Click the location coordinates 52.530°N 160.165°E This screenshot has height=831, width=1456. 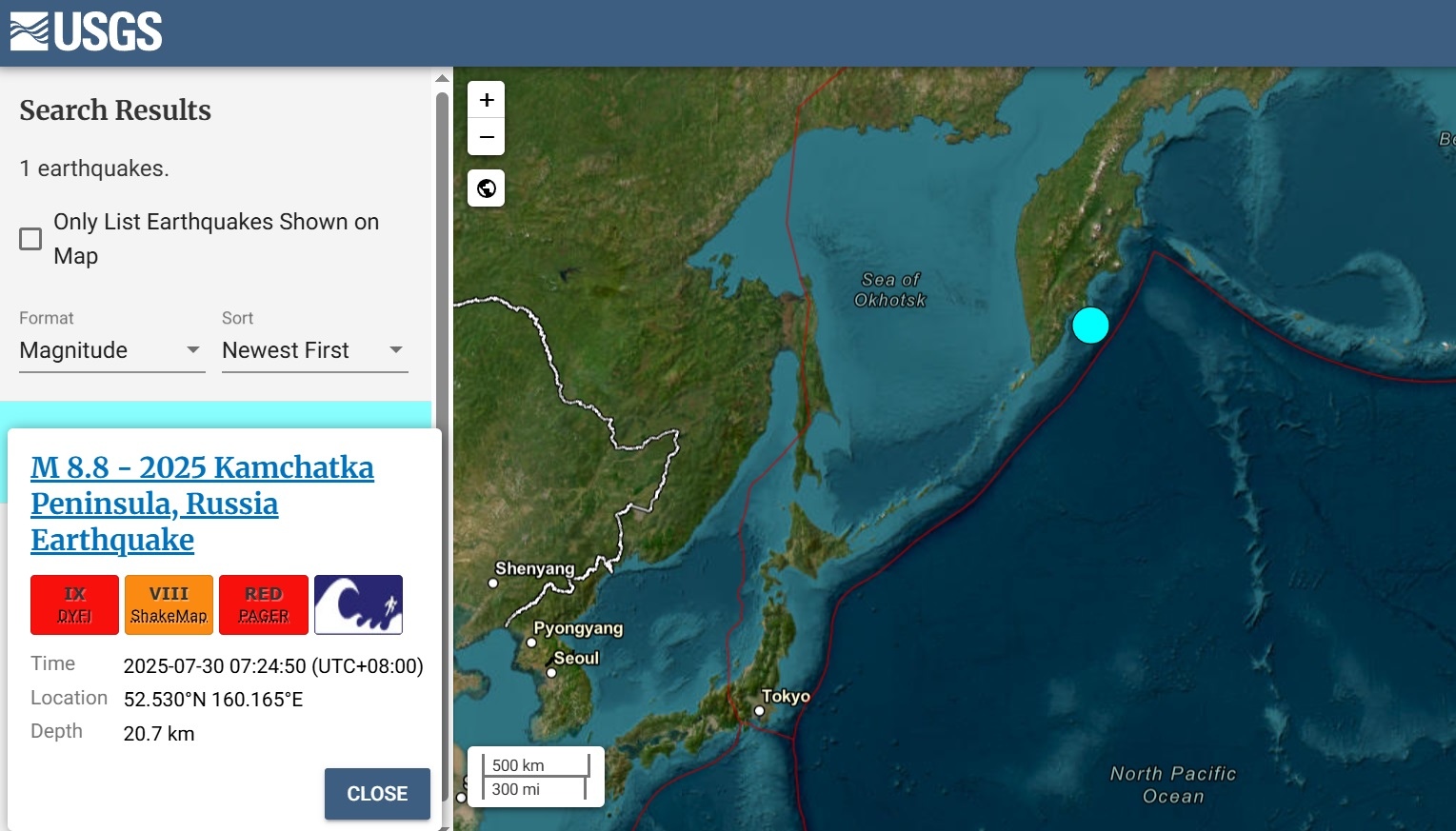point(213,700)
